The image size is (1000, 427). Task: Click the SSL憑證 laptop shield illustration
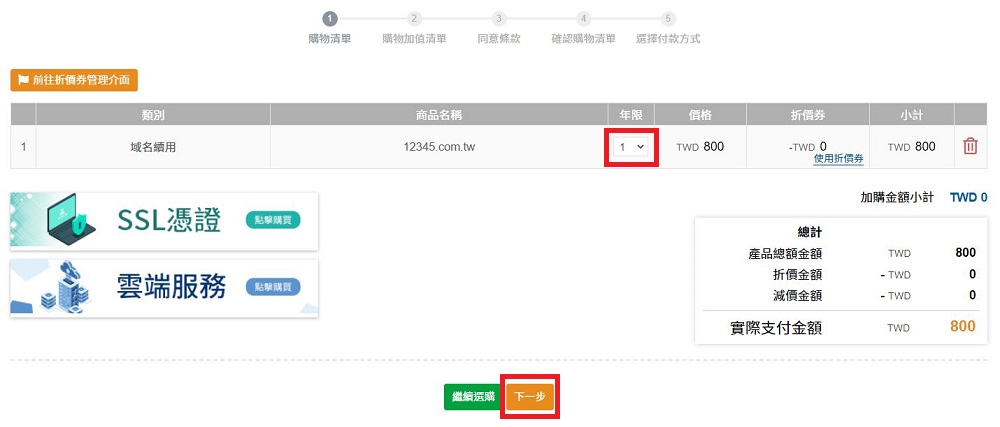60,221
